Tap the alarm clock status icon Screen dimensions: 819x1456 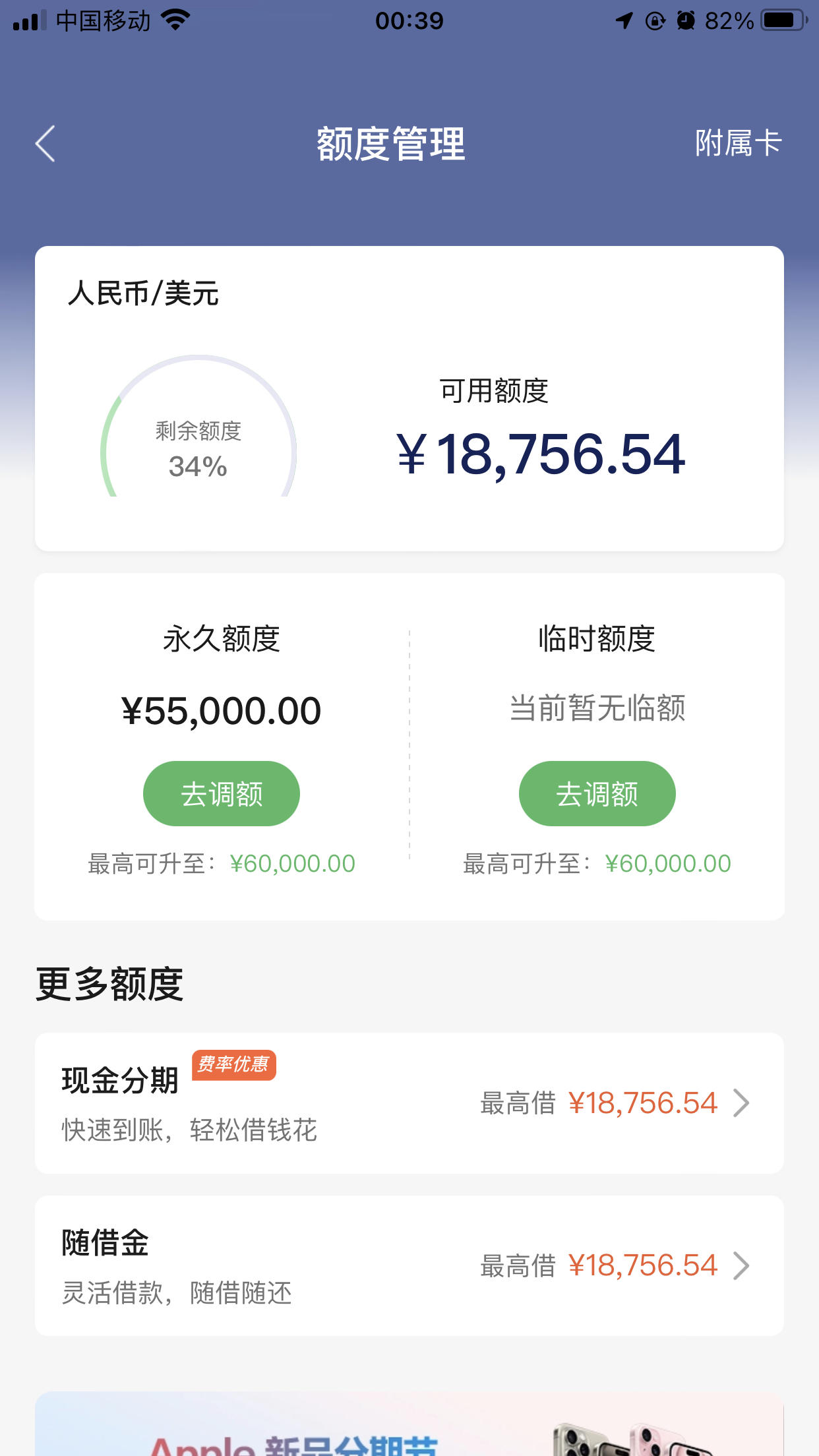coord(686,20)
